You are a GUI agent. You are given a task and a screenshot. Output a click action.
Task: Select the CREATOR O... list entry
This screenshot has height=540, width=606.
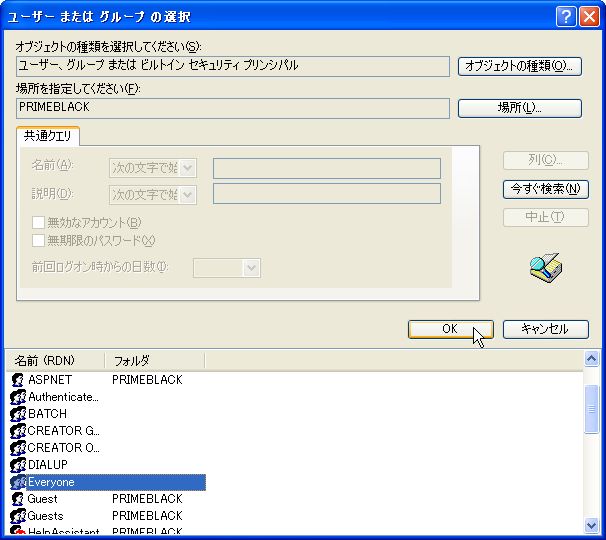63,448
